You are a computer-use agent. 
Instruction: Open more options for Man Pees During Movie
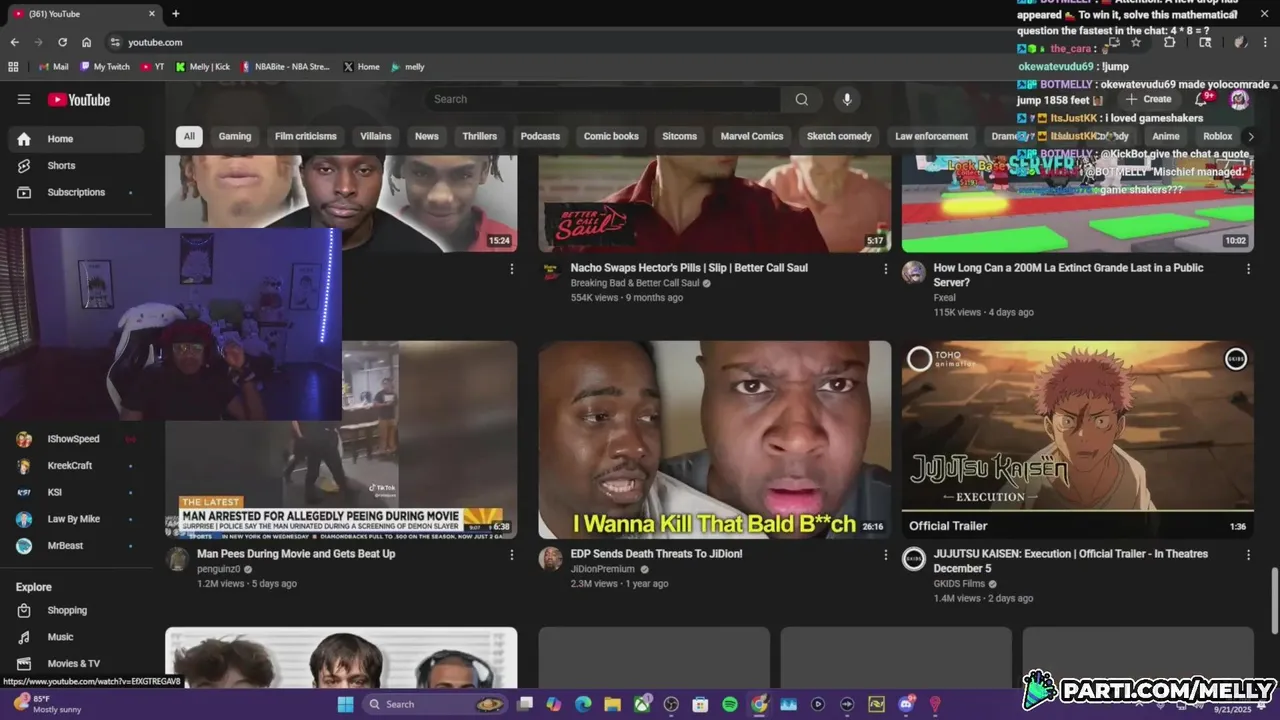click(512, 555)
